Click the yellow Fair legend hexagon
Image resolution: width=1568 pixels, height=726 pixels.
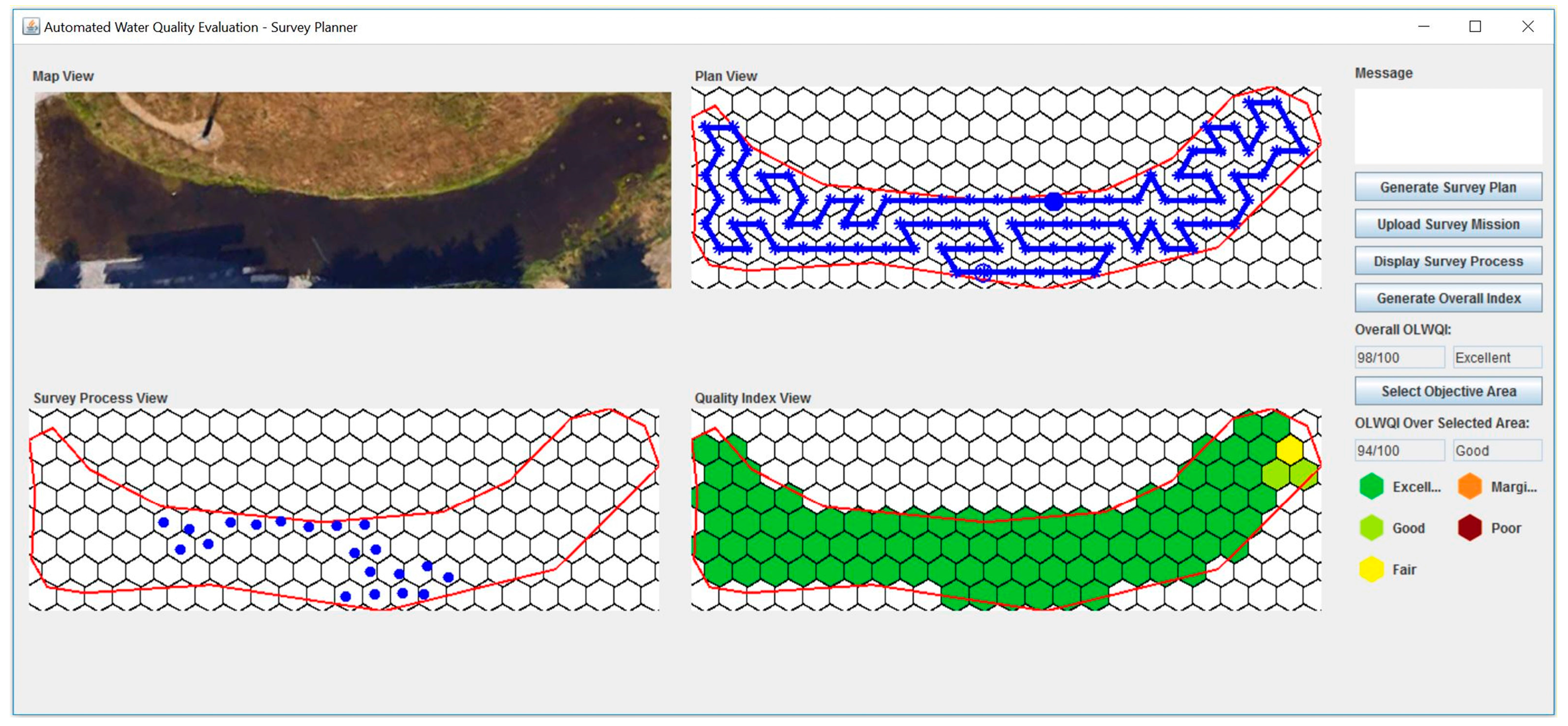pyautogui.click(x=1372, y=570)
